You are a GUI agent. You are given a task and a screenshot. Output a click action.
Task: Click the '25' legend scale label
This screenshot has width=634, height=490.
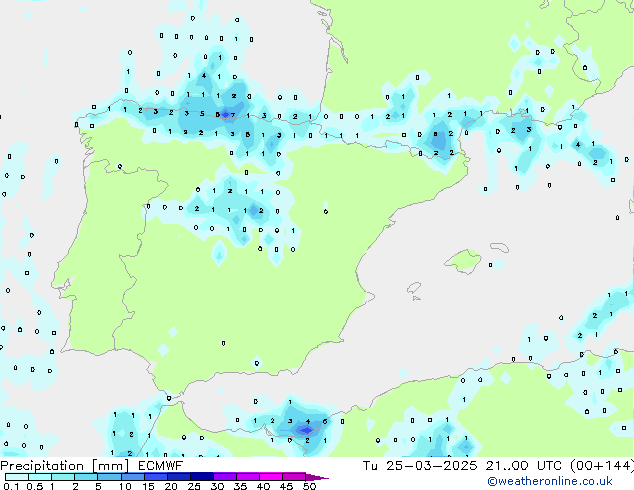click(x=194, y=486)
